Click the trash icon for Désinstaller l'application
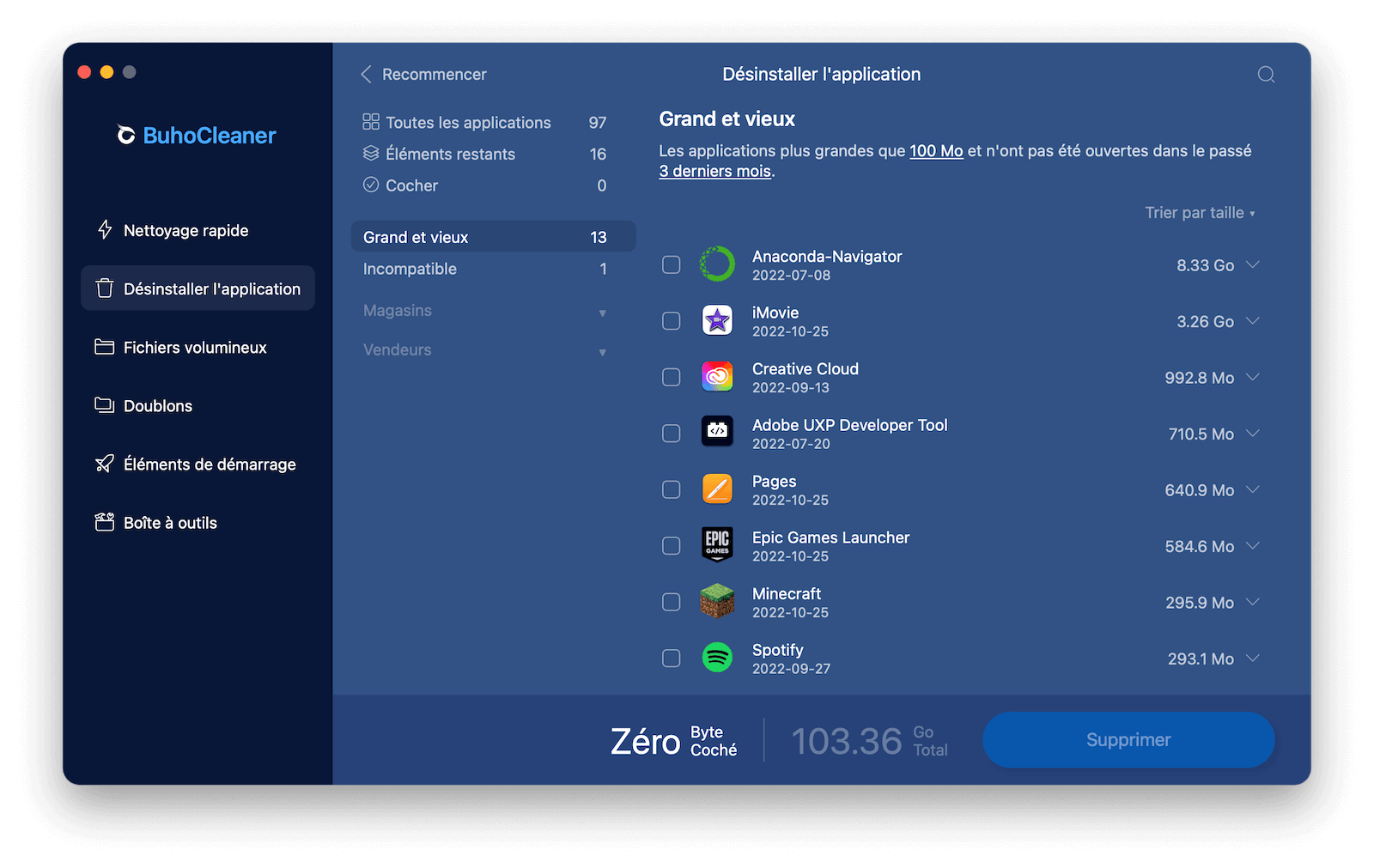The height and width of the screenshot is (868, 1374). pyautogui.click(x=105, y=288)
